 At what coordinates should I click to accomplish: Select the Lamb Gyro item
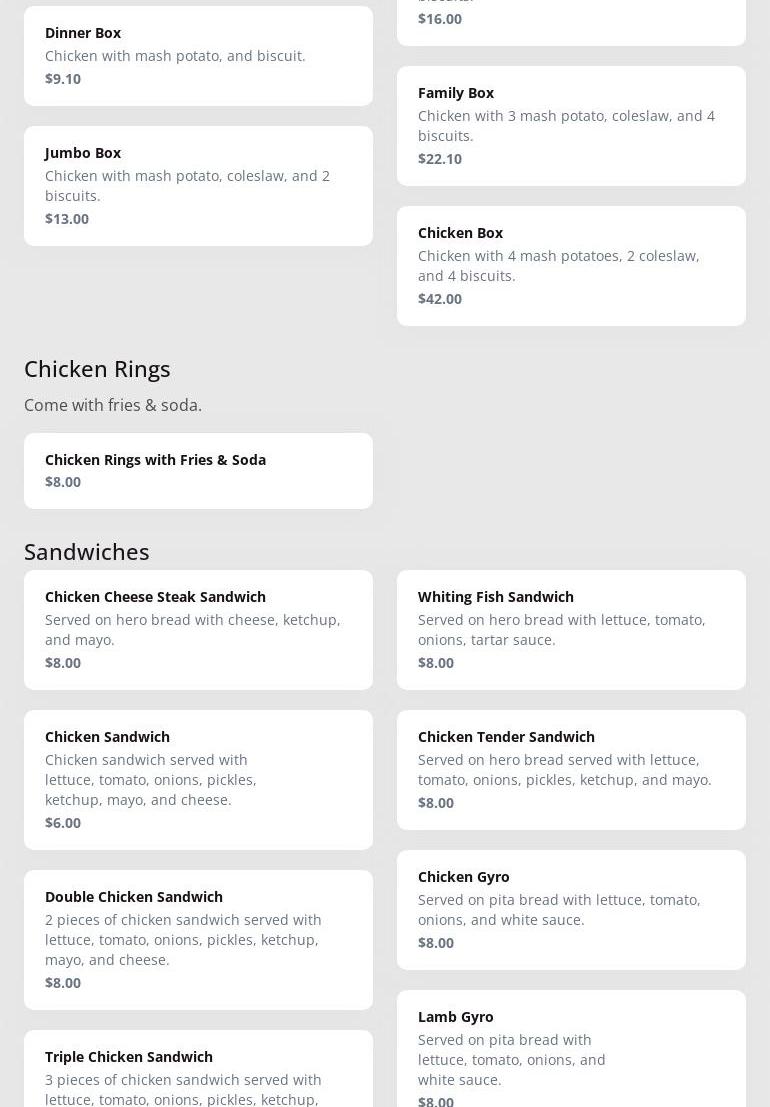[571, 1050]
